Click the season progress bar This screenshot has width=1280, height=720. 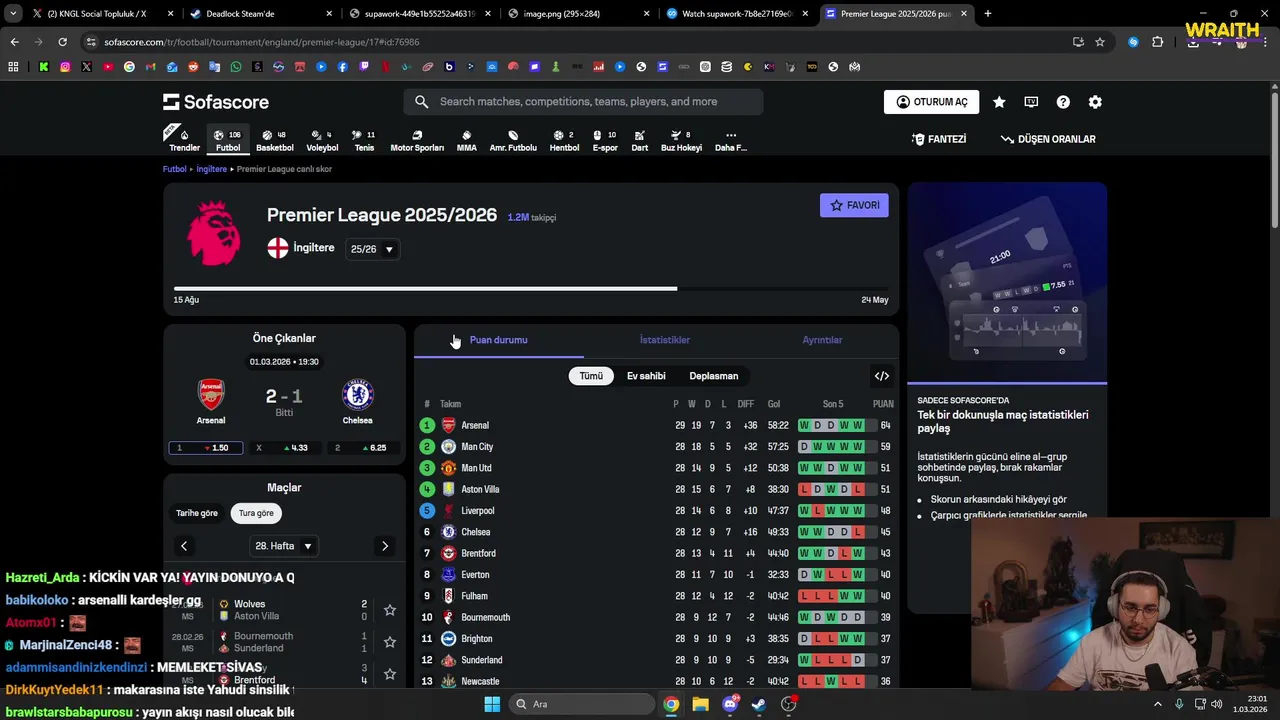531,289
